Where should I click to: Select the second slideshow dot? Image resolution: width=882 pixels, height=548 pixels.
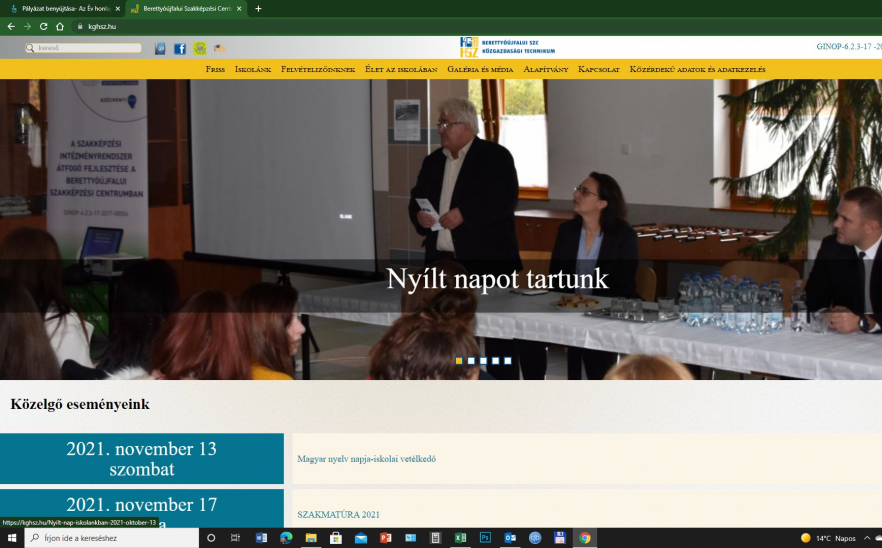point(471,361)
